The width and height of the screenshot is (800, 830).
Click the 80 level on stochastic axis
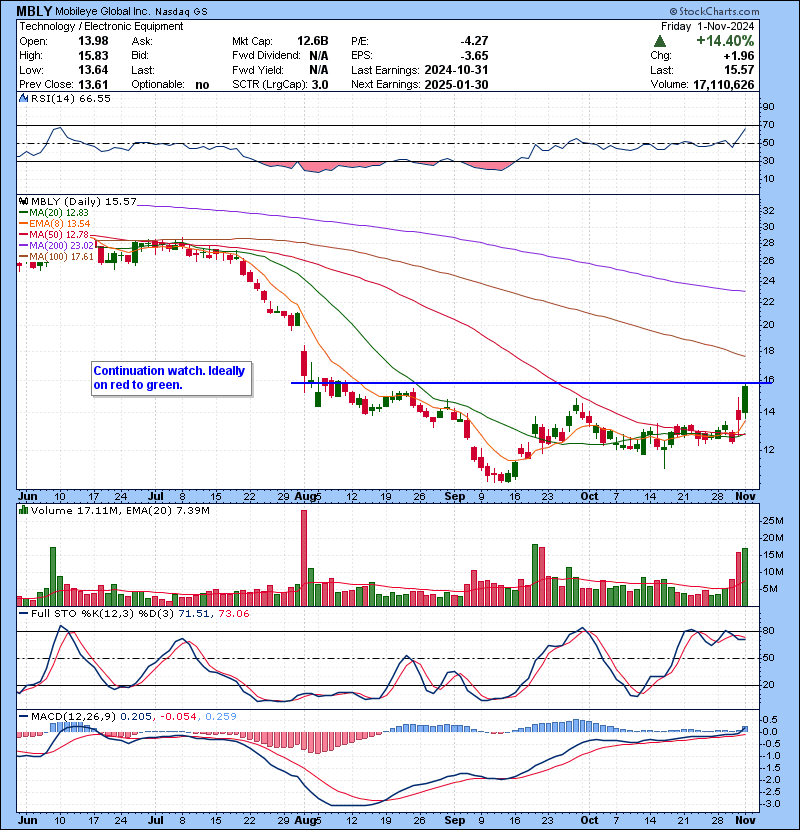click(768, 631)
